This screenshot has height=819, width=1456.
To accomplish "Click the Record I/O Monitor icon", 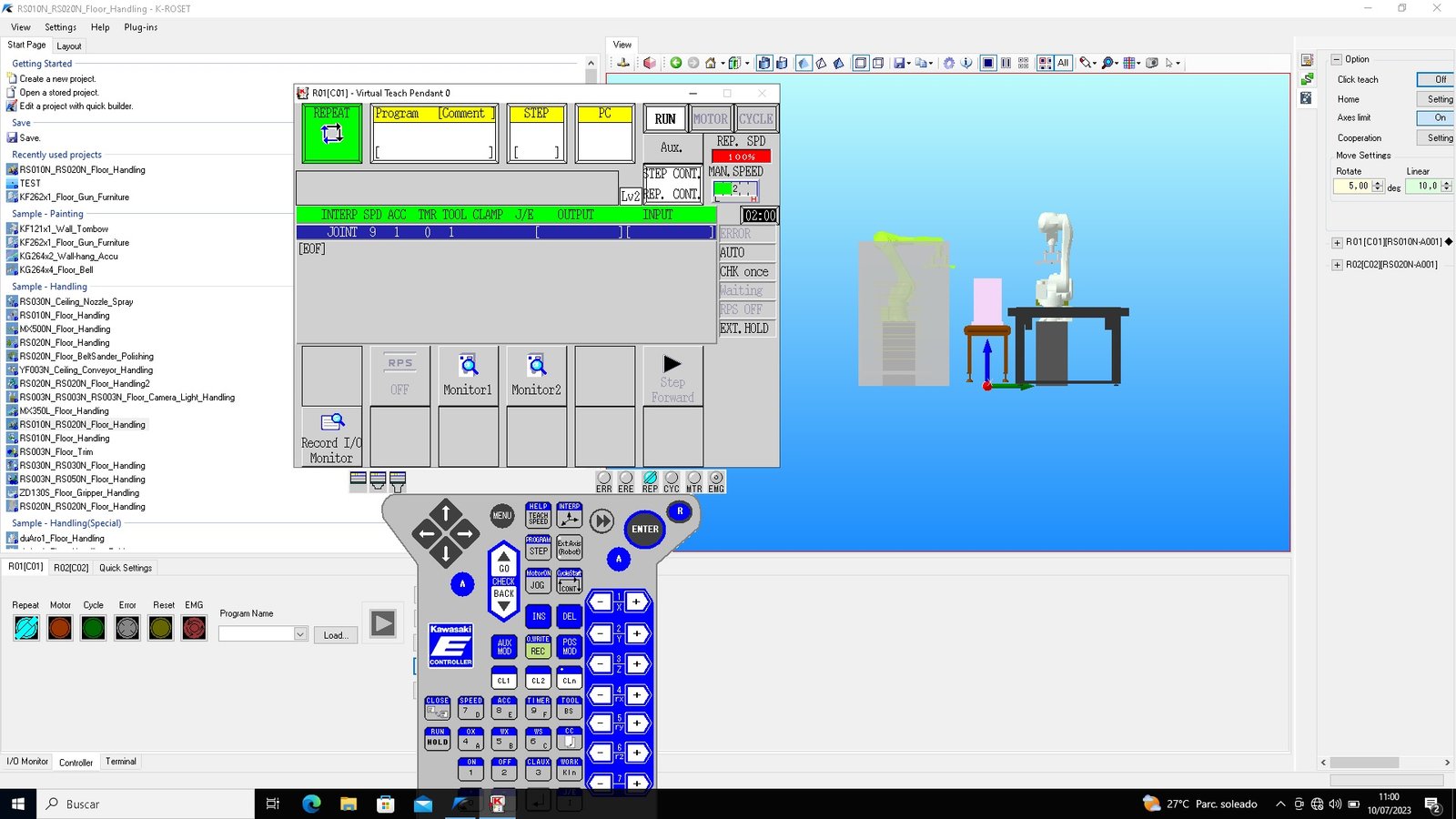I will 331,437.
